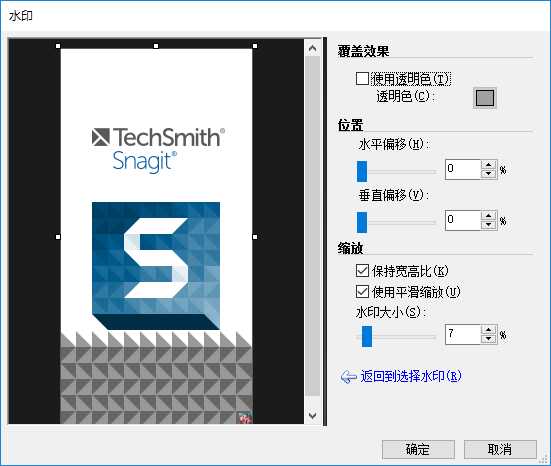Screen dimensions: 551x466
Task: Click the top-left selection handle in preview
Action: pyautogui.click(x=58, y=46)
